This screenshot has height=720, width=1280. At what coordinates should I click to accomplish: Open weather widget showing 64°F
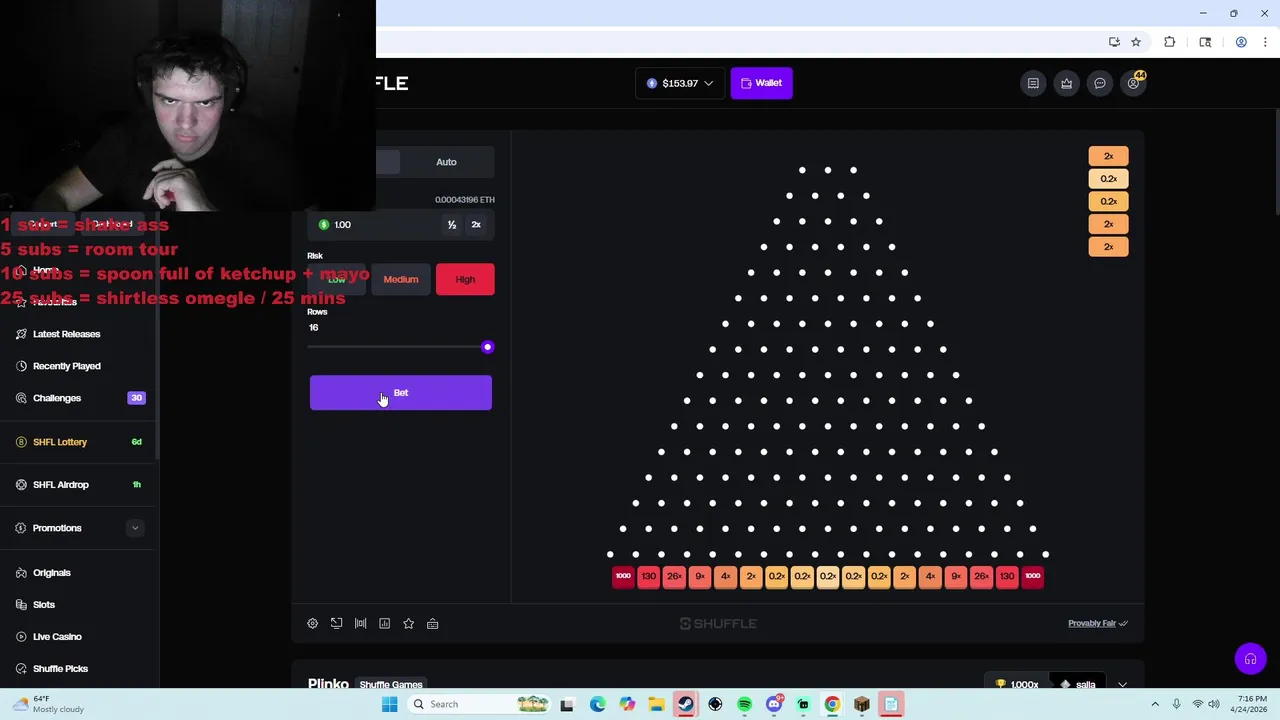pyautogui.click(x=48, y=704)
